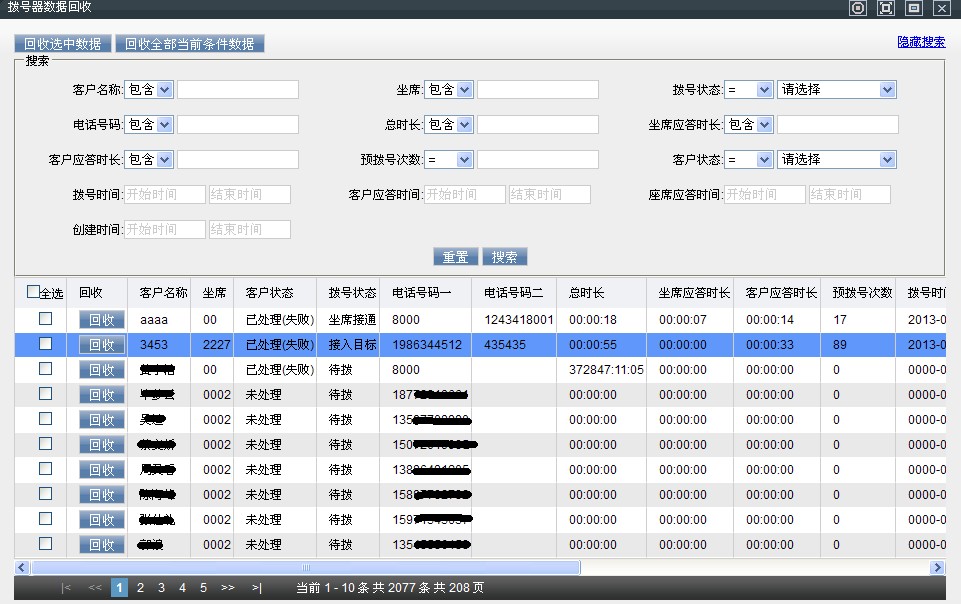Tick the checkbox for customer 3453 row
The image size is (961, 604).
point(45,344)
